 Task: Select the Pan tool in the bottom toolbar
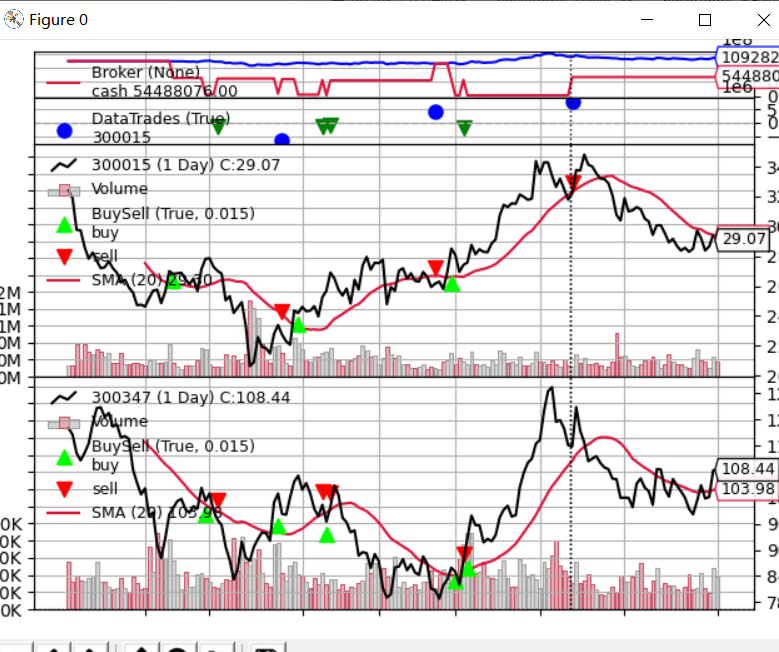point(142,648)
